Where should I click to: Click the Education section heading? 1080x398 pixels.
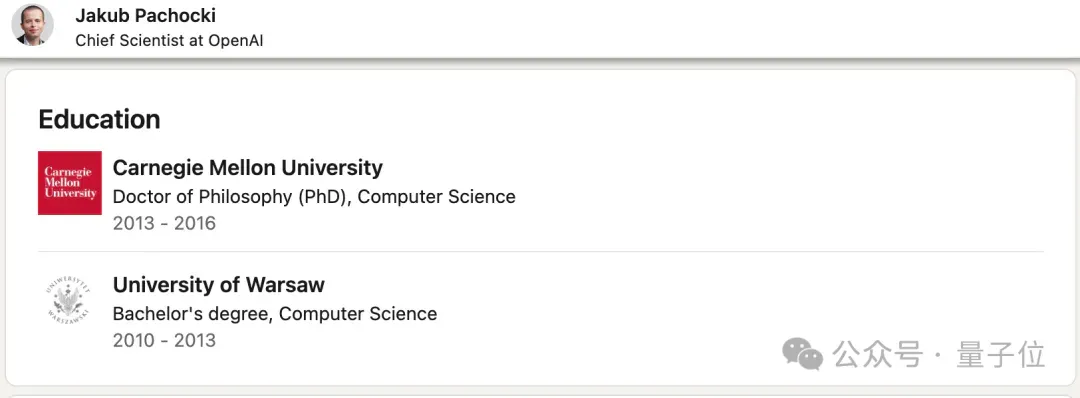pyautogui.click(x=99, y=119)
